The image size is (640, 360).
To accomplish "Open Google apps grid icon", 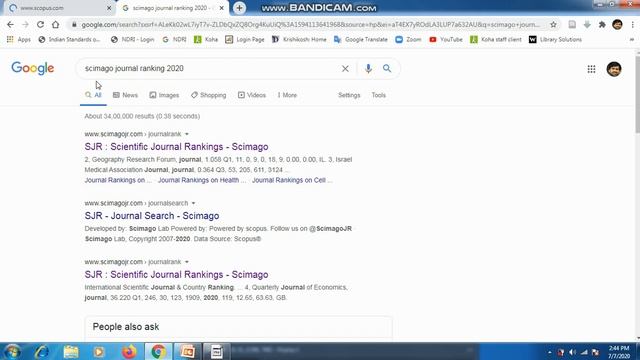I will 591,69.
